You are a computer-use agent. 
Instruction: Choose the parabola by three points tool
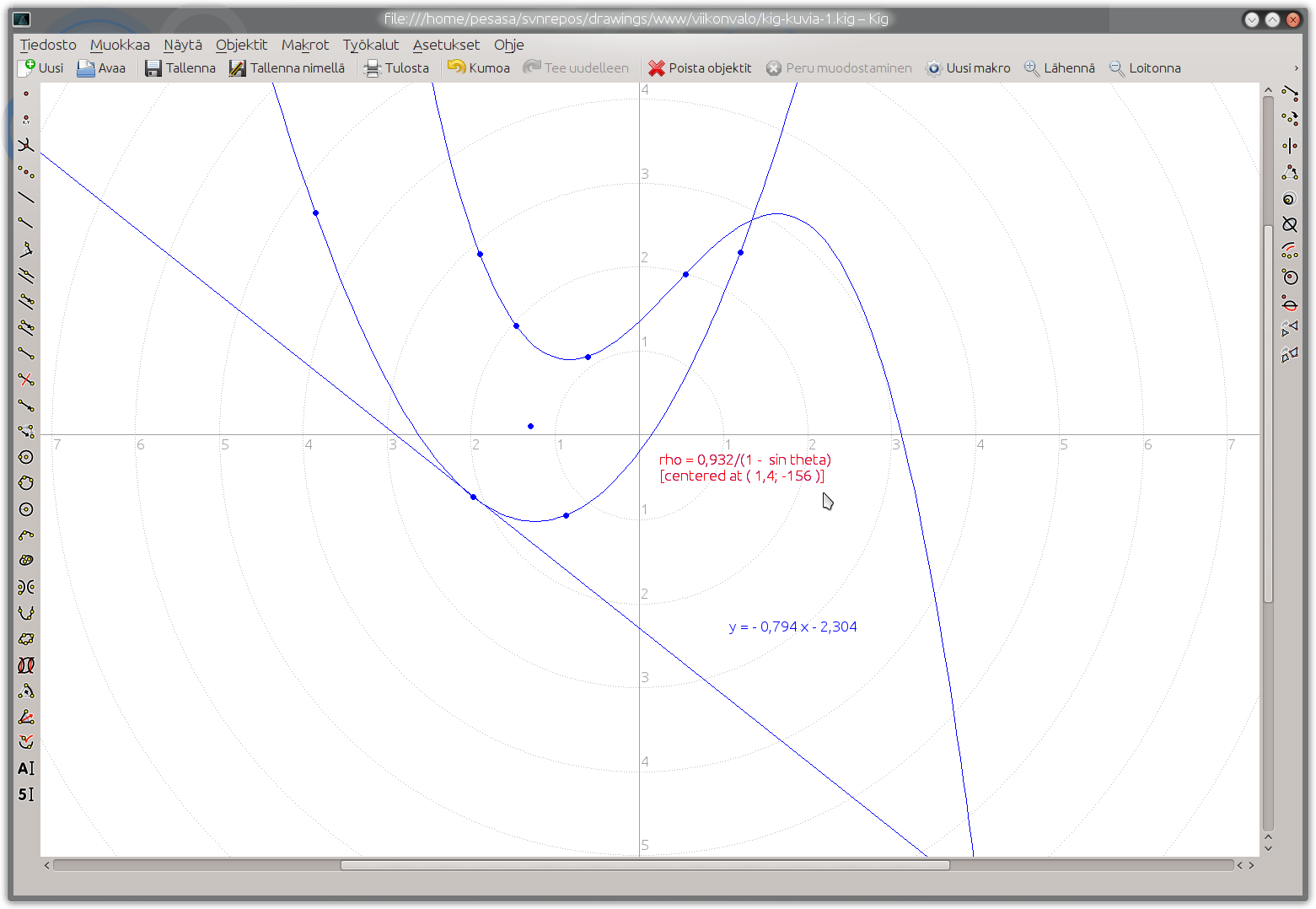(26, 613)
